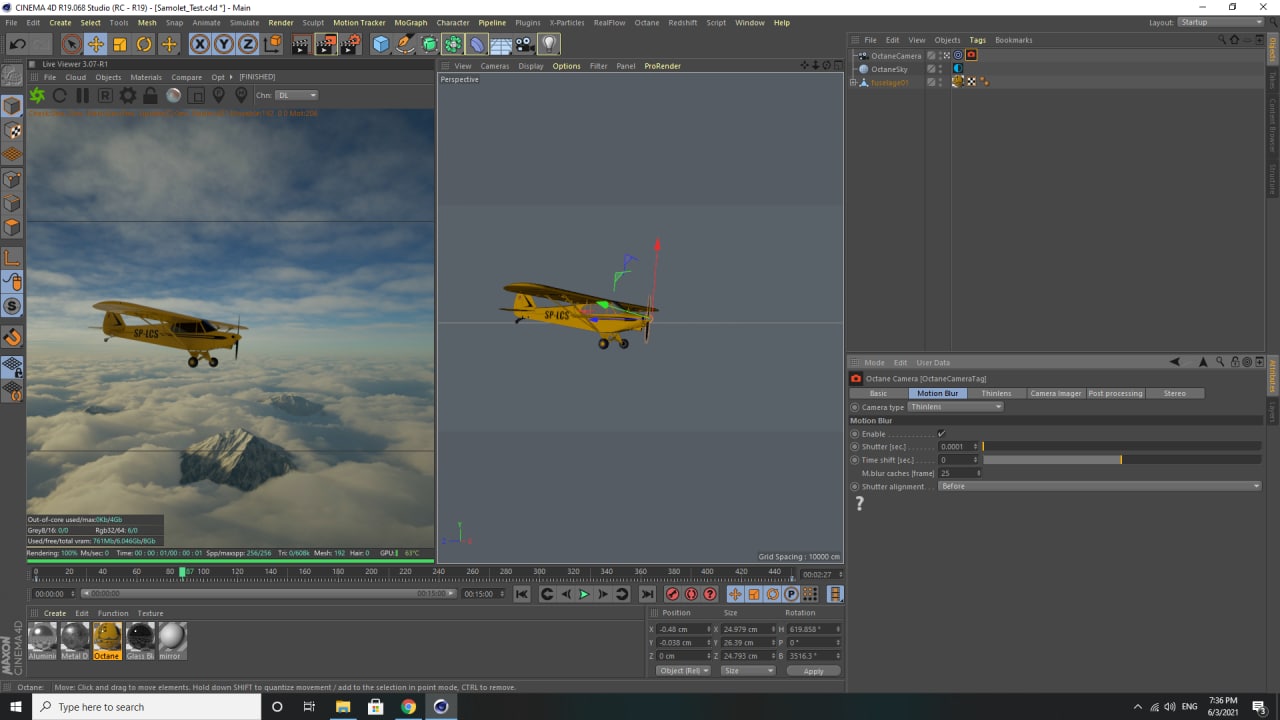
Task: Open the Octane menu
Action: click(647, 22)
